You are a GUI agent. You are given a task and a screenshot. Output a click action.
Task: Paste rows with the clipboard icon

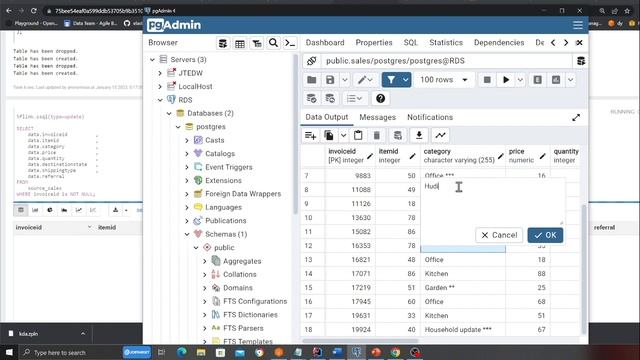click(x=358, y=136)
